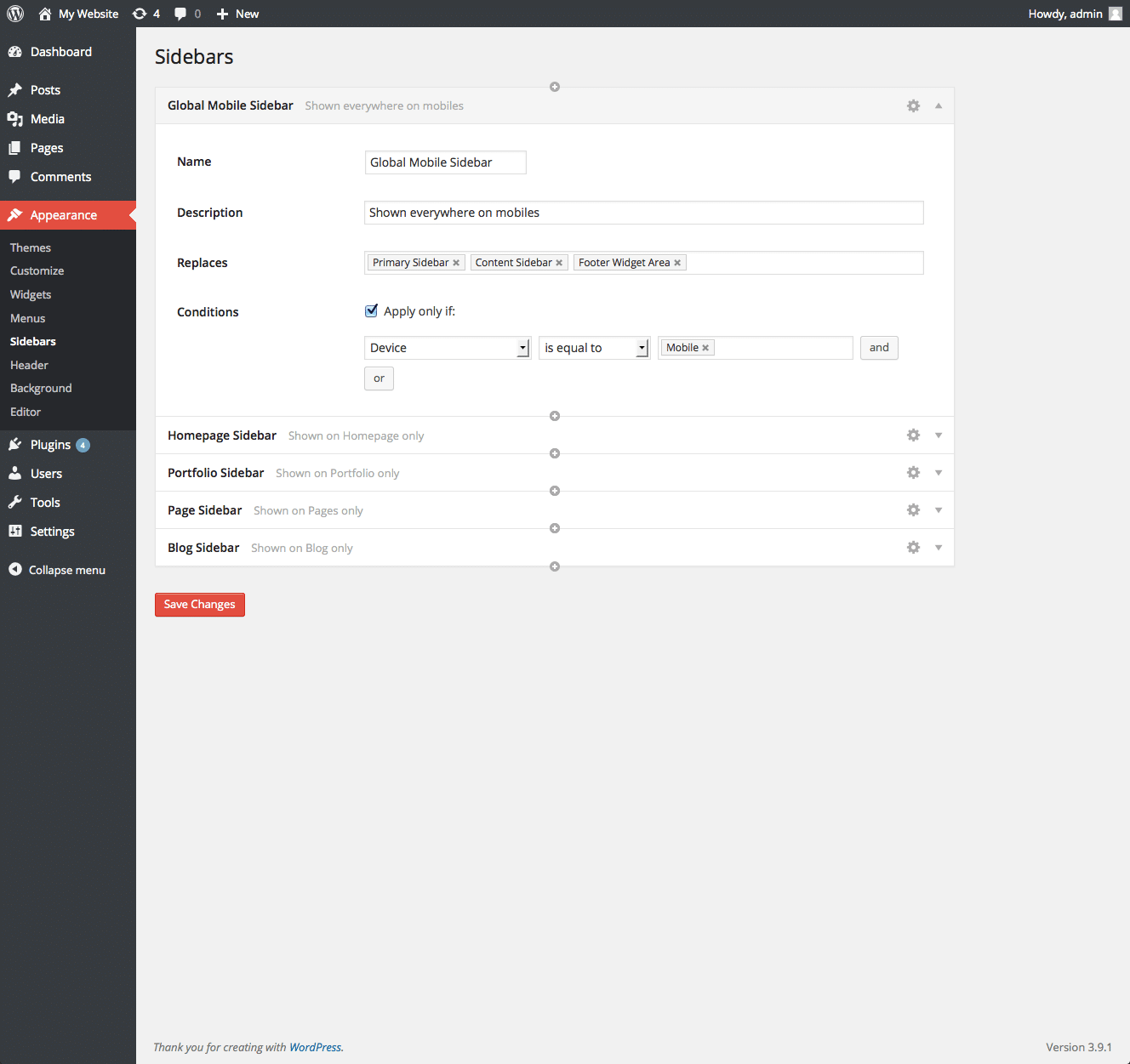
Task: Follow the WordPress footer link
Action: 316,1047
